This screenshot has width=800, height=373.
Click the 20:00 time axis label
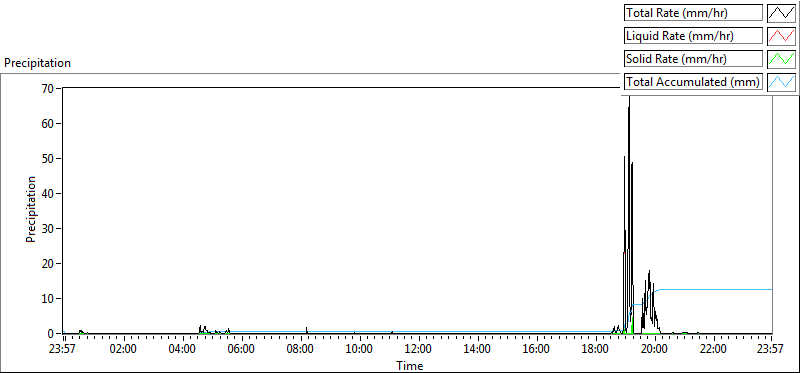pyautogui.click(x=655, y=350)
